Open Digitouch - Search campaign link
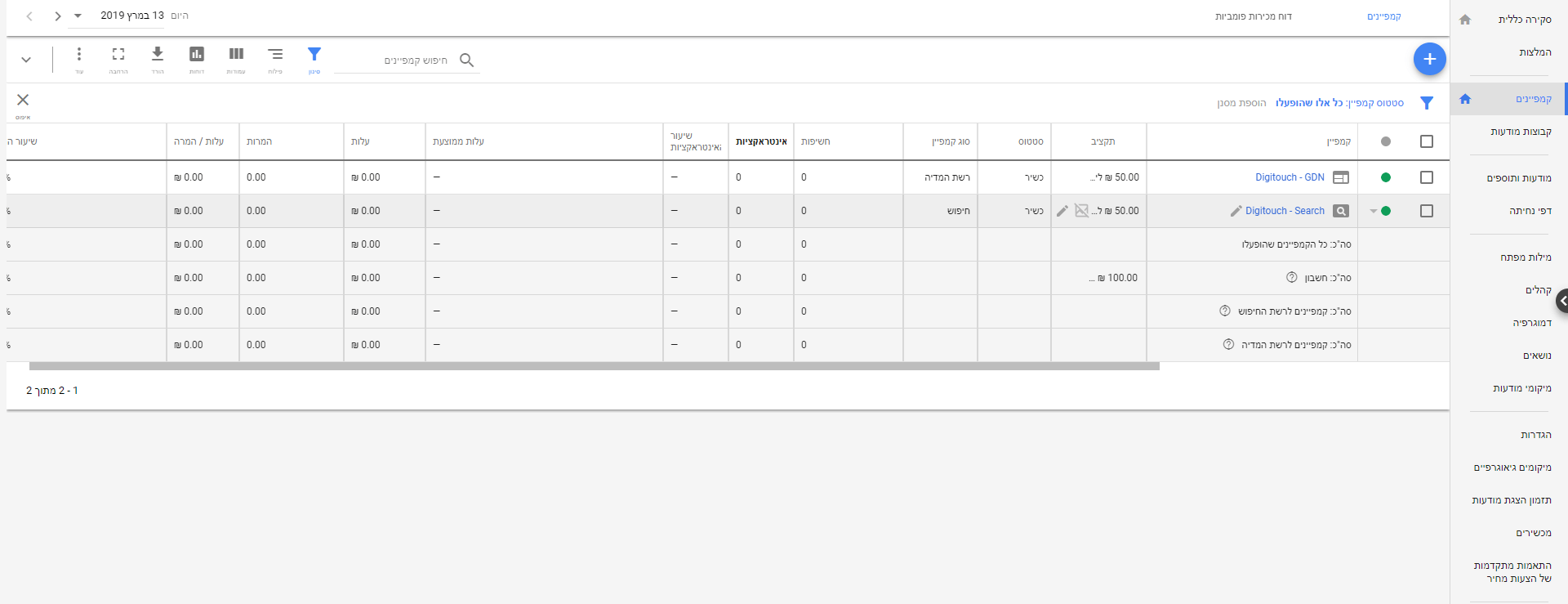 point(1285,211)
